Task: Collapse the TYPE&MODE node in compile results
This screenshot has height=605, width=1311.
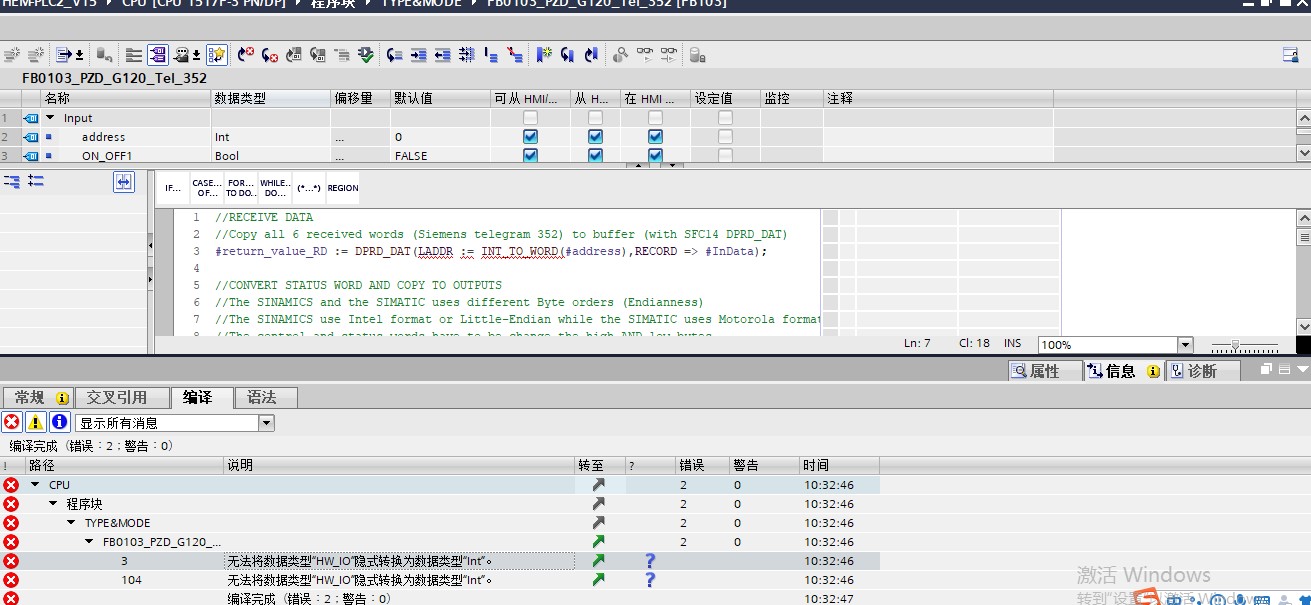Action: point(71,523)
